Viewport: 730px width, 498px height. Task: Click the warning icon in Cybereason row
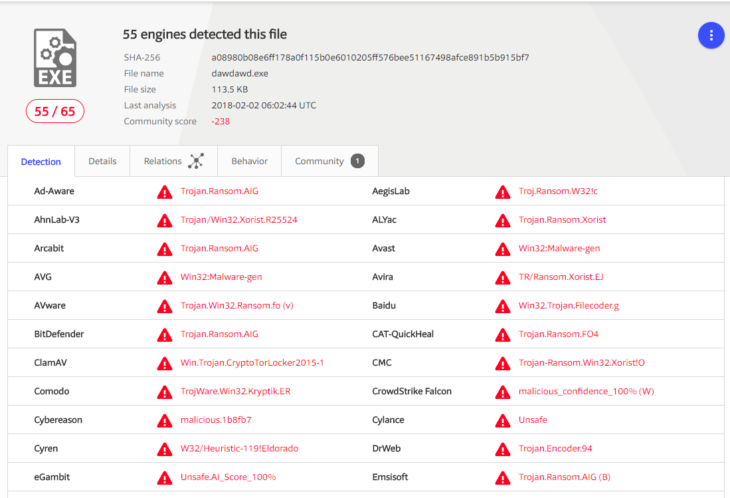click(164, 420)
